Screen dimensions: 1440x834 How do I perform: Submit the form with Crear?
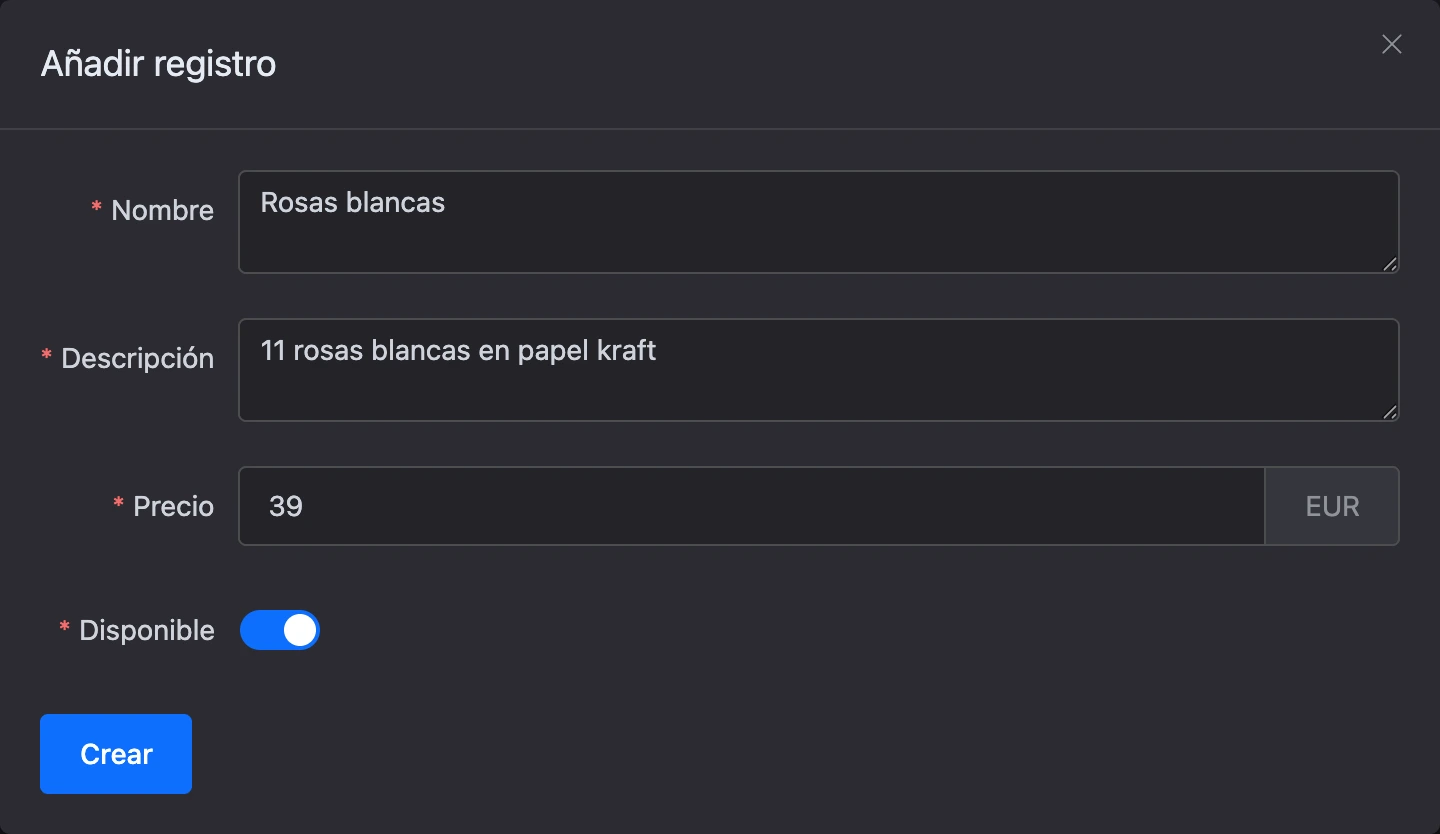point(116,754)
